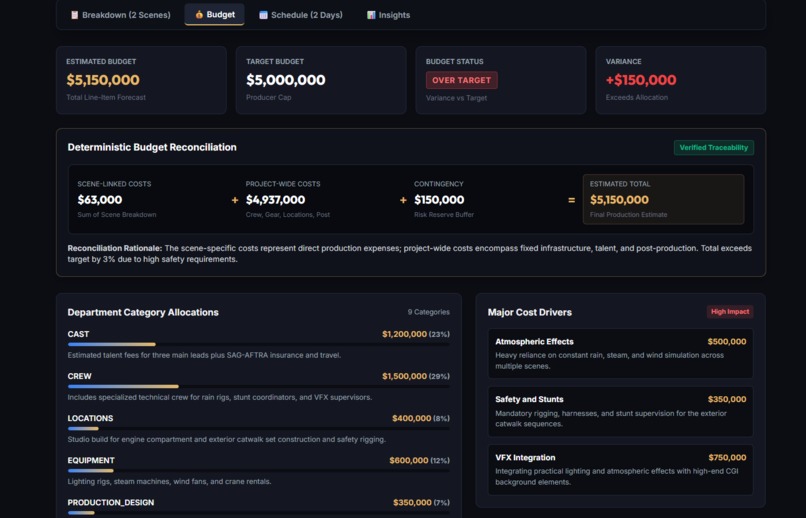806x518 pixels.
Task: Click the LOCATIONS category label
Action: pyautogui.click(x=90, y=418)
